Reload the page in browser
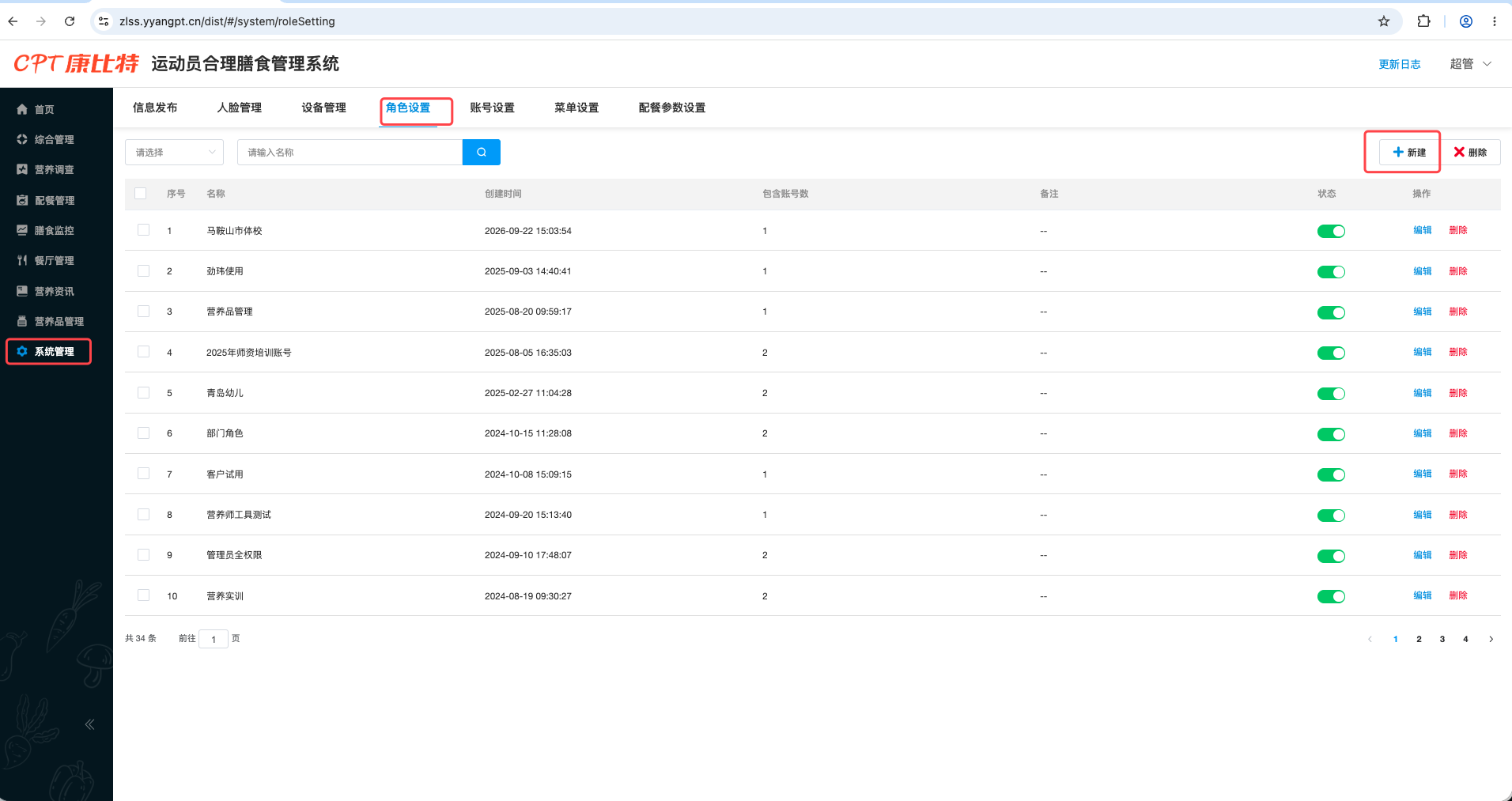1512x801 pixels. pos(70,21)
